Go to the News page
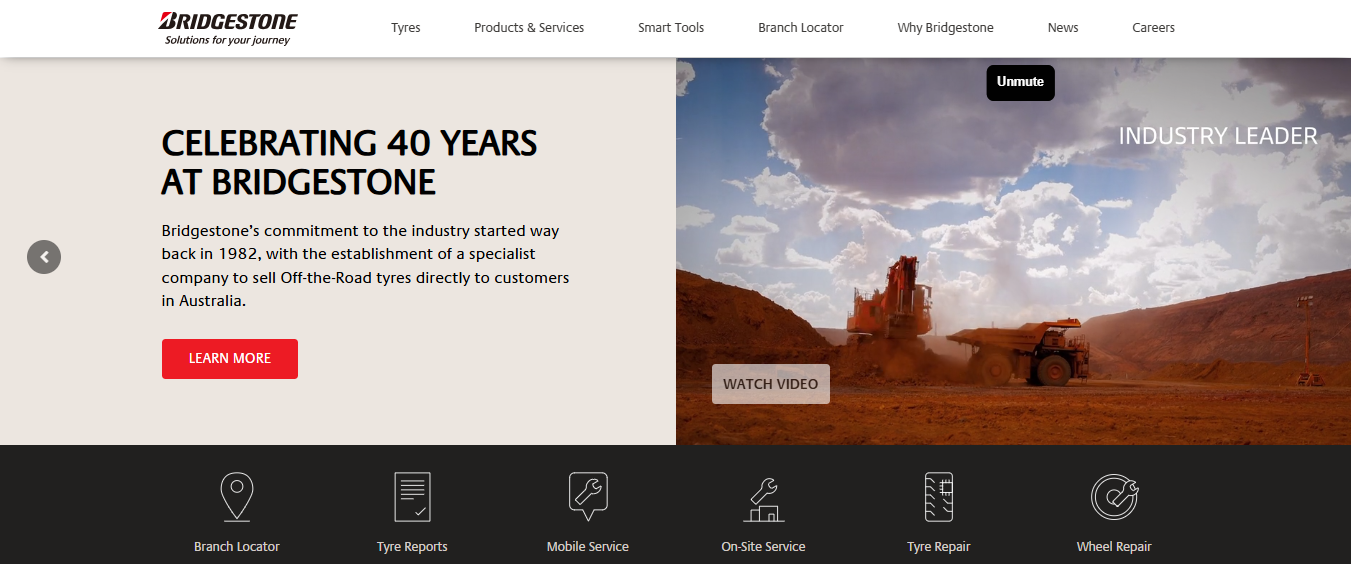Screen dimensions: 1351x564 [1063, 28]
